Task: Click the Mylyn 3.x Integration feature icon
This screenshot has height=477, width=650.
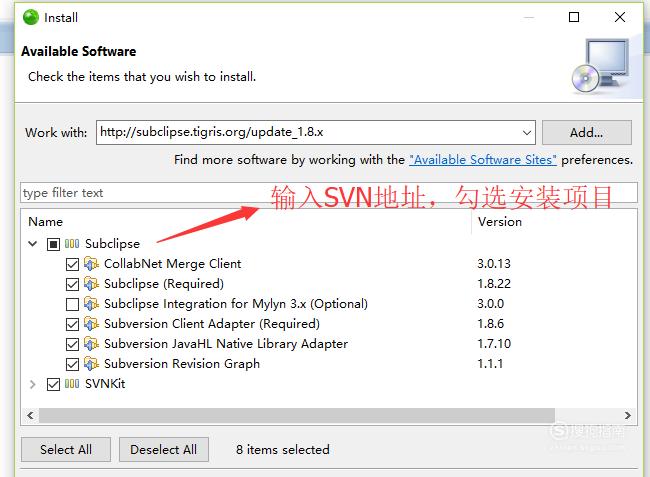Action: [x=91, y=304]
